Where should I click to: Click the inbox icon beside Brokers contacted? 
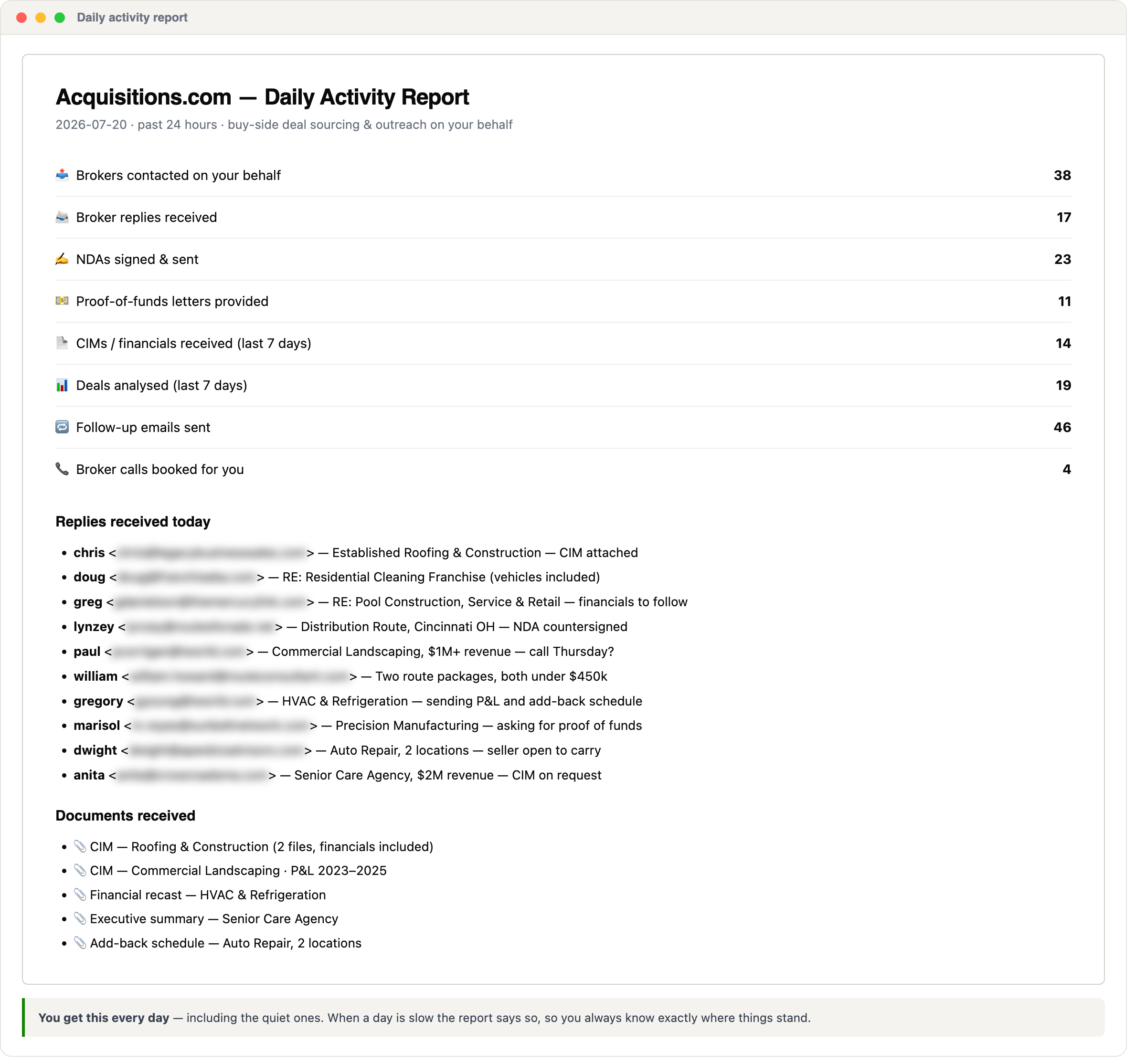coord(62,175)
